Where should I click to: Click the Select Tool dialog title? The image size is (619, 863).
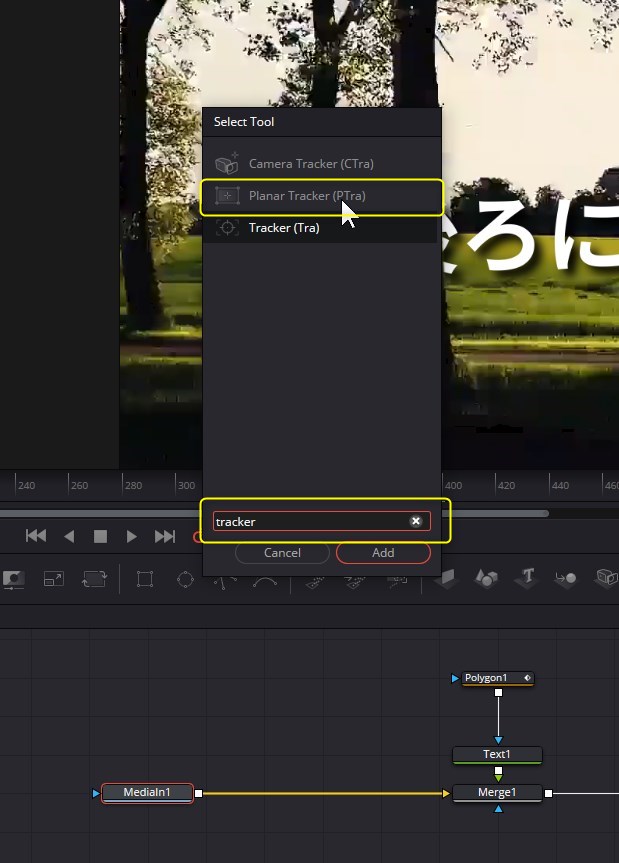[x=244, y=122]
